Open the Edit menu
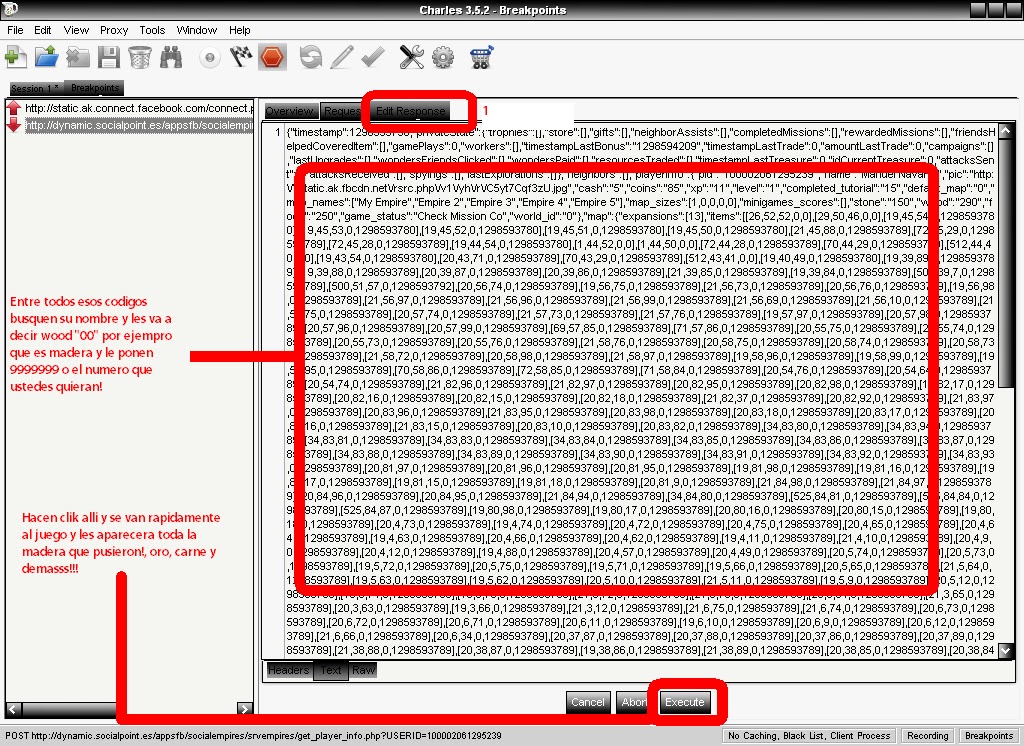Image resolution: width=1024 pixels, height=746 pixels. (42, 30)
